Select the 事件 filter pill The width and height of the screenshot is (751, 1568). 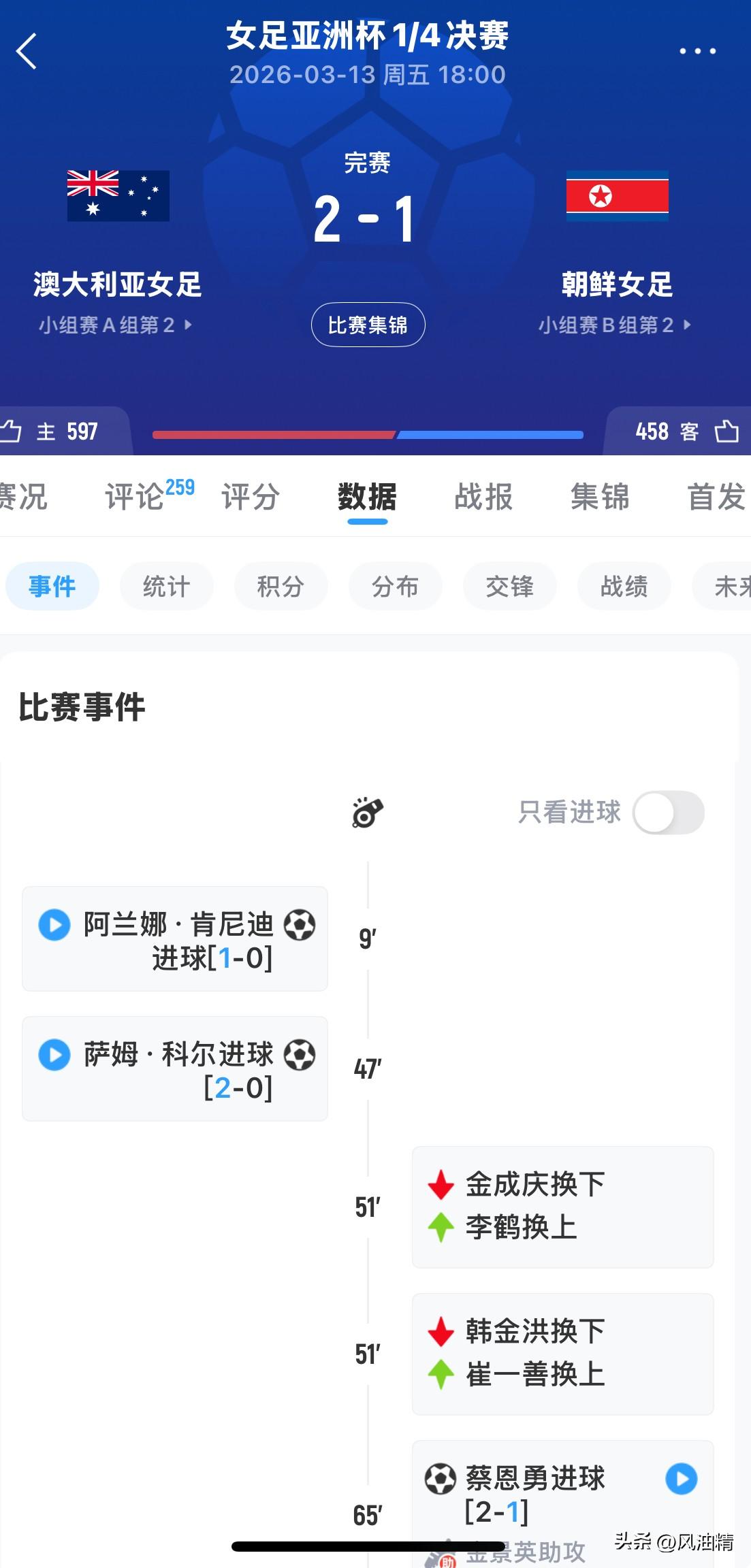tap(52, 585)
